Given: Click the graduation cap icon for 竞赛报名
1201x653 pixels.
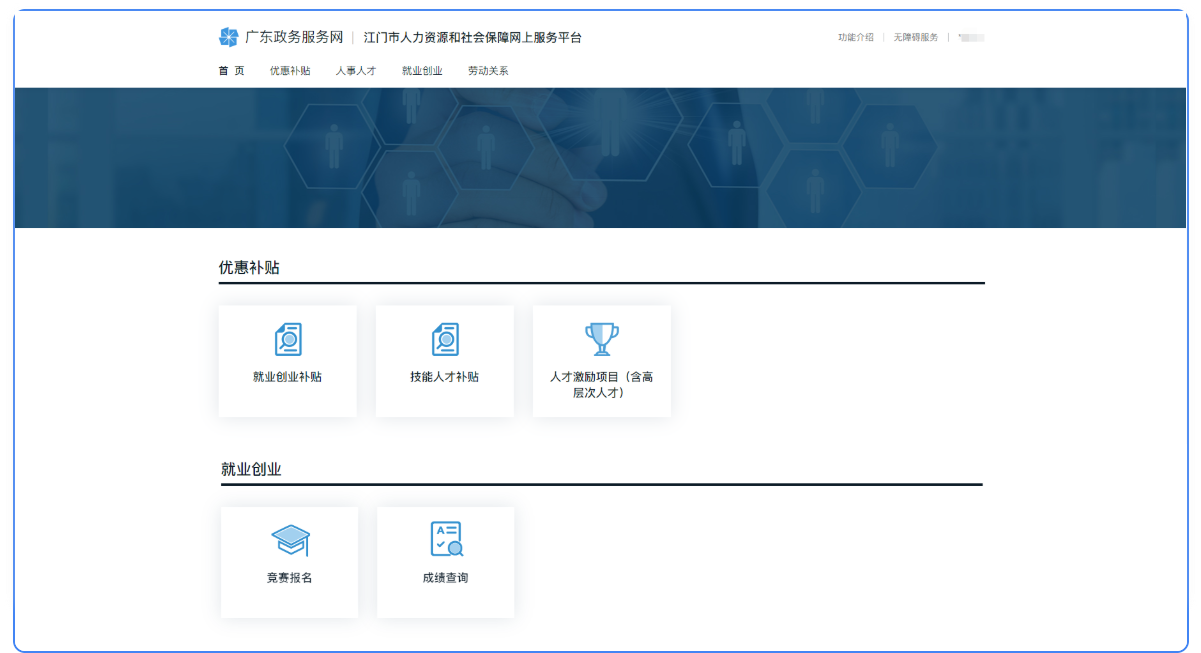Looking at the screenshot, I should click(x=290, y=540).
